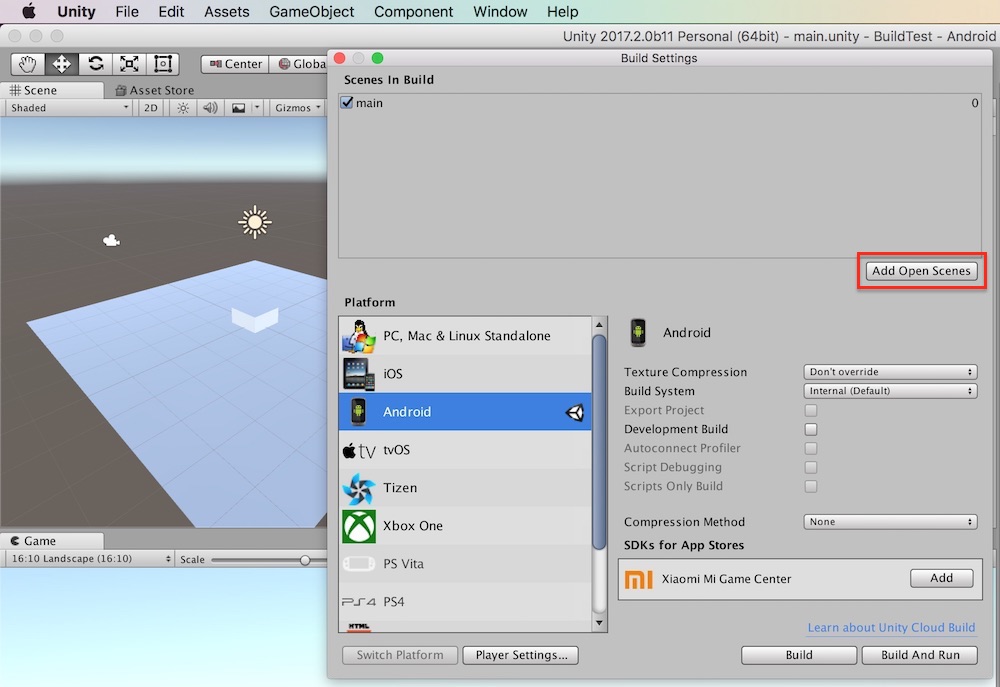The height and width of the screenshot is (687, 1000).
Task: Toggle scene lighting sun icon
Action: tap(183, 108)
